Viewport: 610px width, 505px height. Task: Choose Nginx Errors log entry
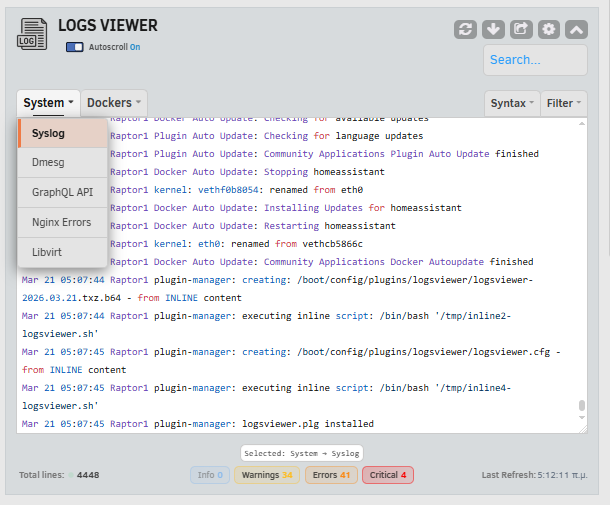pos(63,223)
